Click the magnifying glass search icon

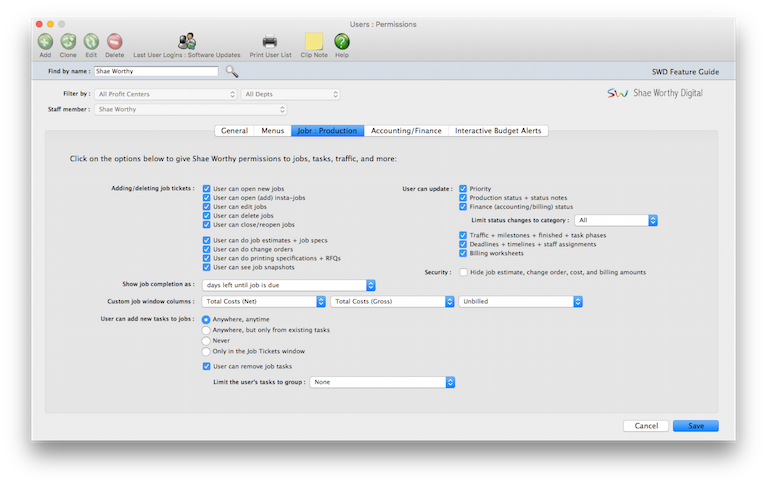tap(232, 71)
